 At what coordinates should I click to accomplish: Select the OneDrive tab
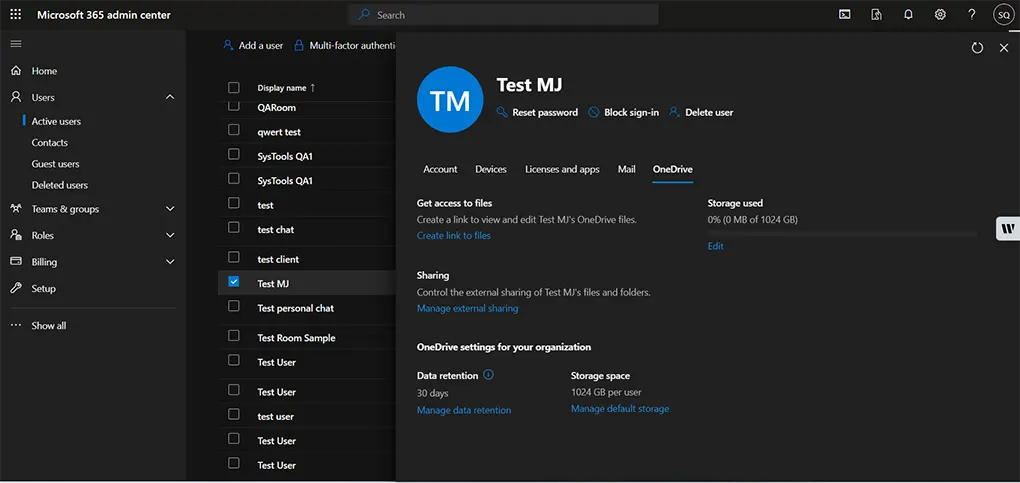(x=673, y=169)
